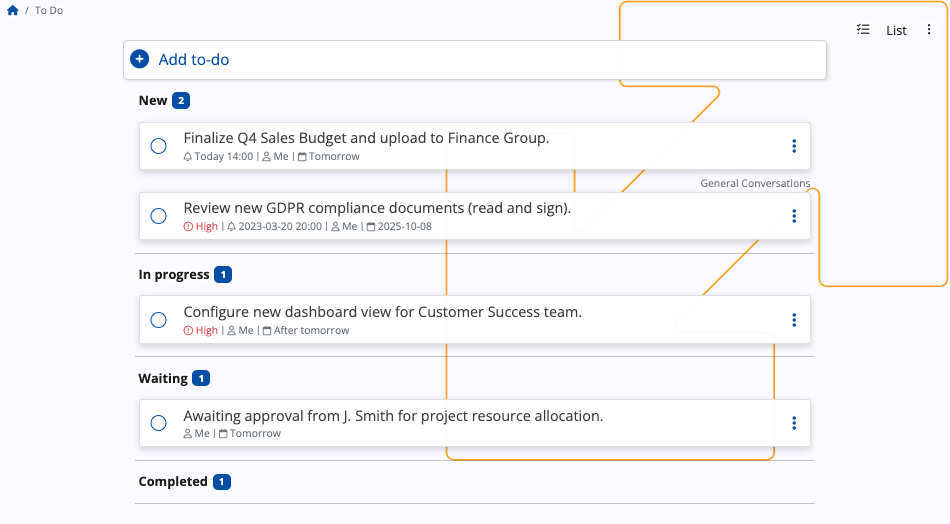The image size is (950, 524).
Task: Collapse the Waiting section header
Action: (x=163, y=378)
